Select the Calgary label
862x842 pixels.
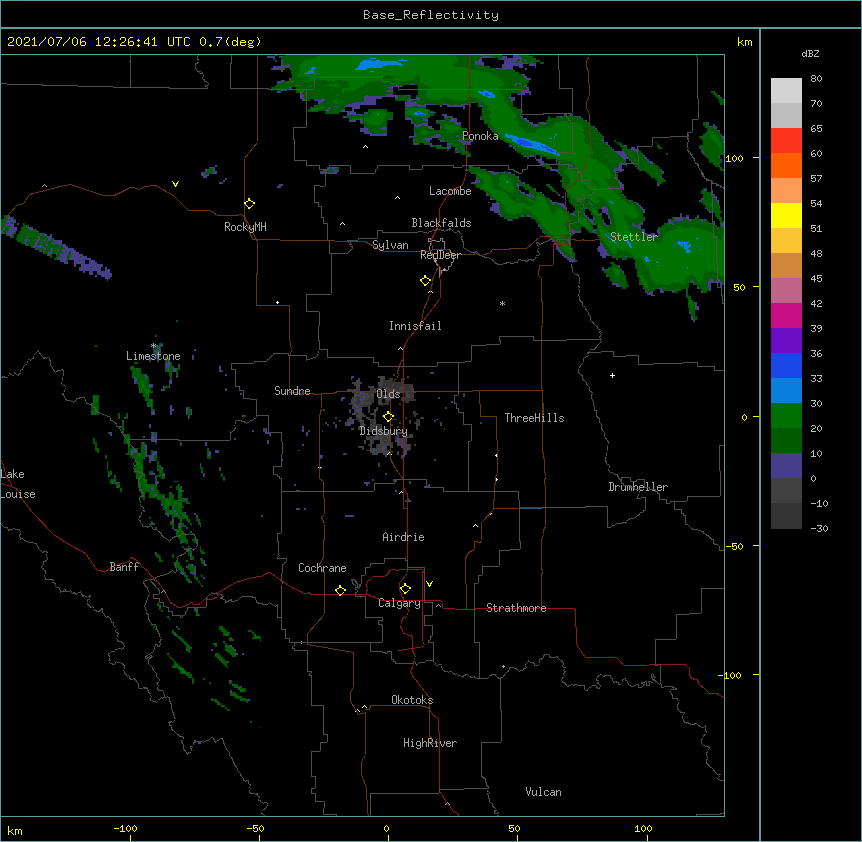(400, 603)
